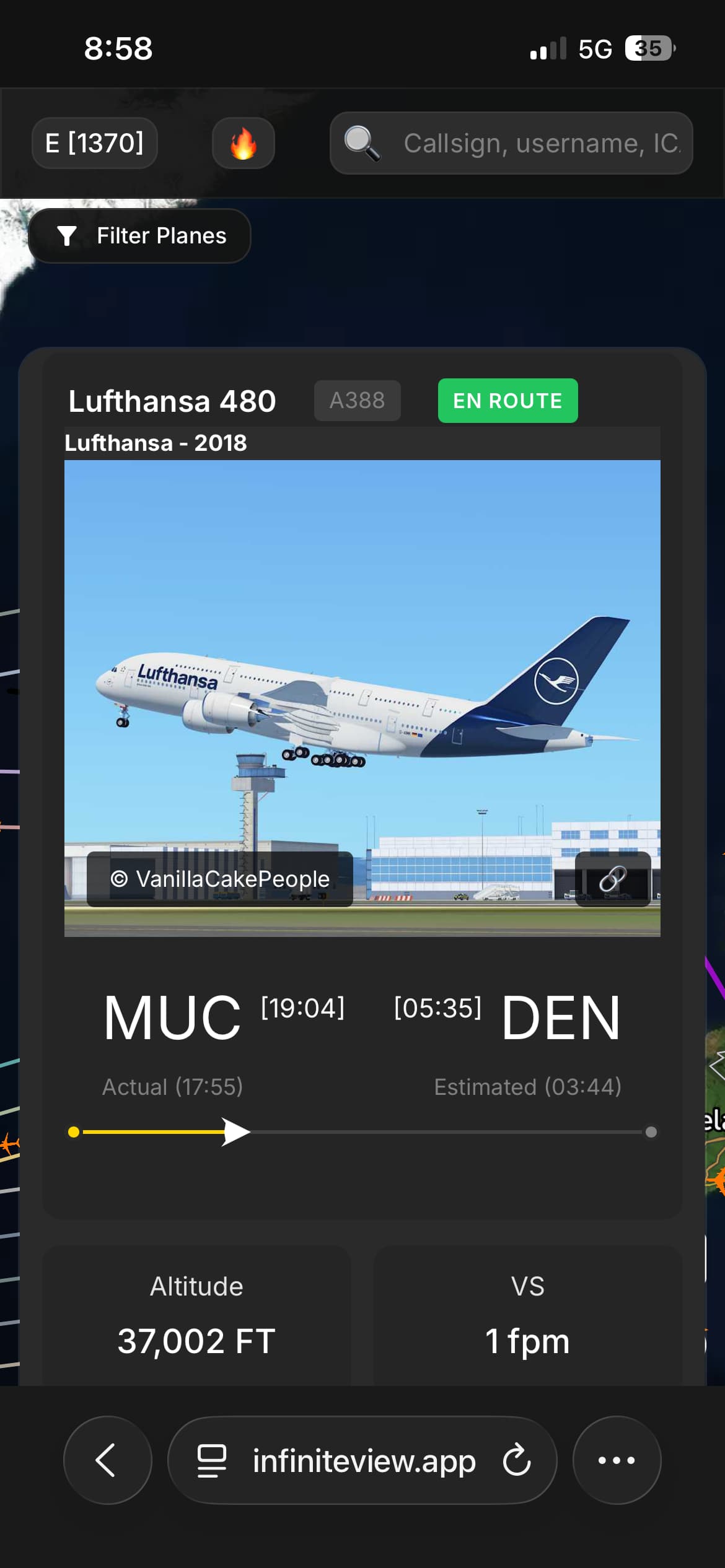Image resolution: width=725 pixels, height=1568 pixels.
Task: Click the flight progress arrow marker
Action: pyautogui.click(x=235, y=1132)
